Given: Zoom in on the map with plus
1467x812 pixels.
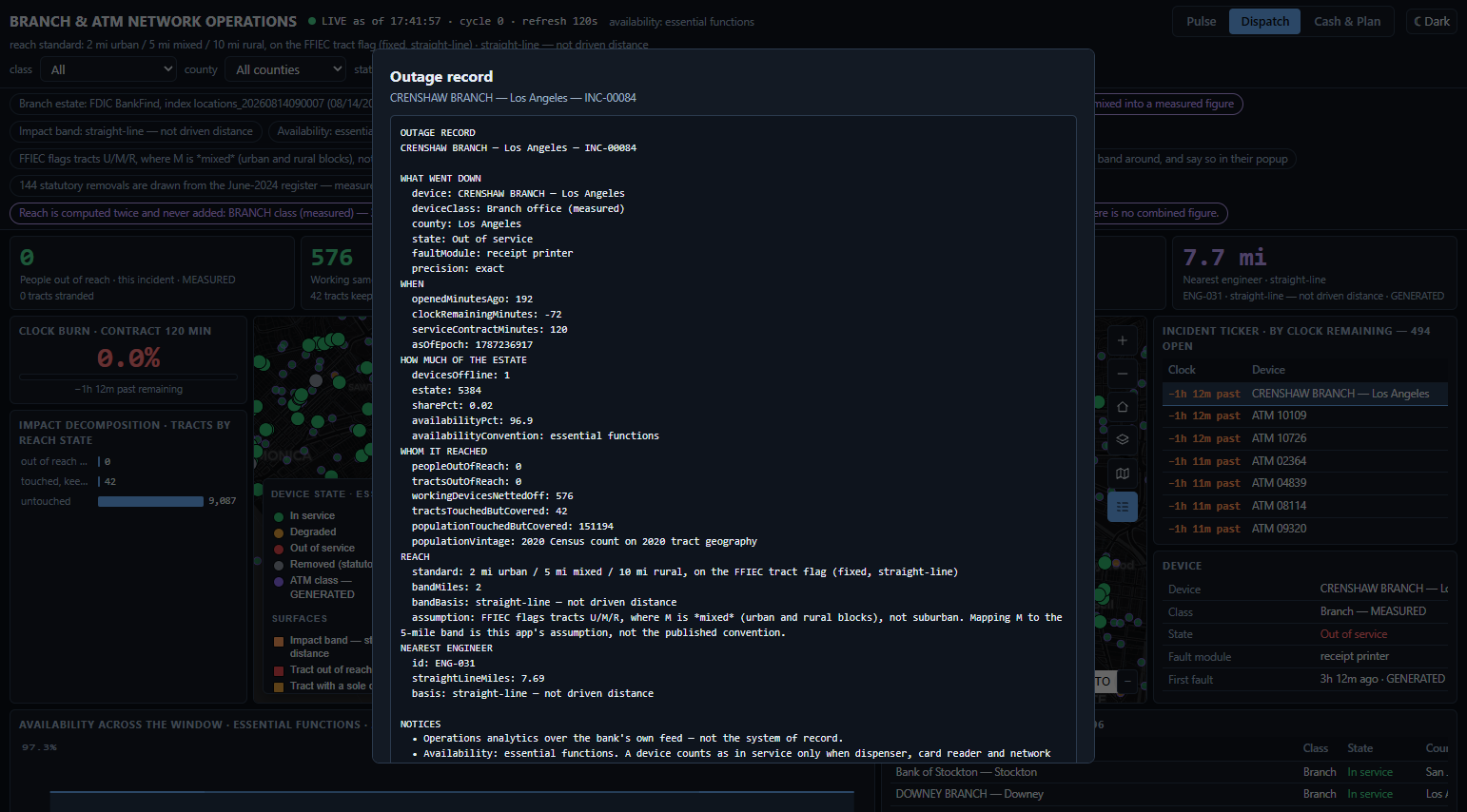Looking at the screenshot, I should pyautogui.click(x=1123, y=340).
